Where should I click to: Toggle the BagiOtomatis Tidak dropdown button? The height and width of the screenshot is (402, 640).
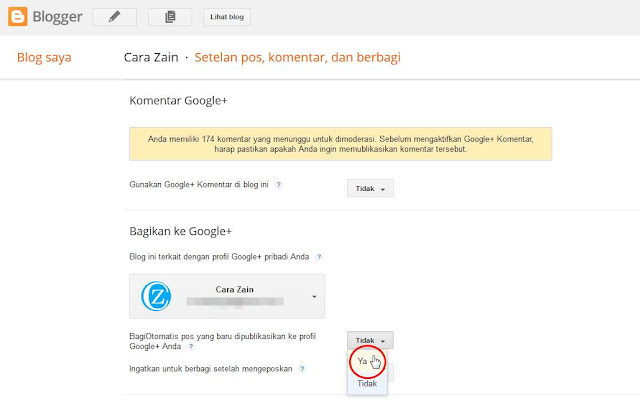pos(370,340)
